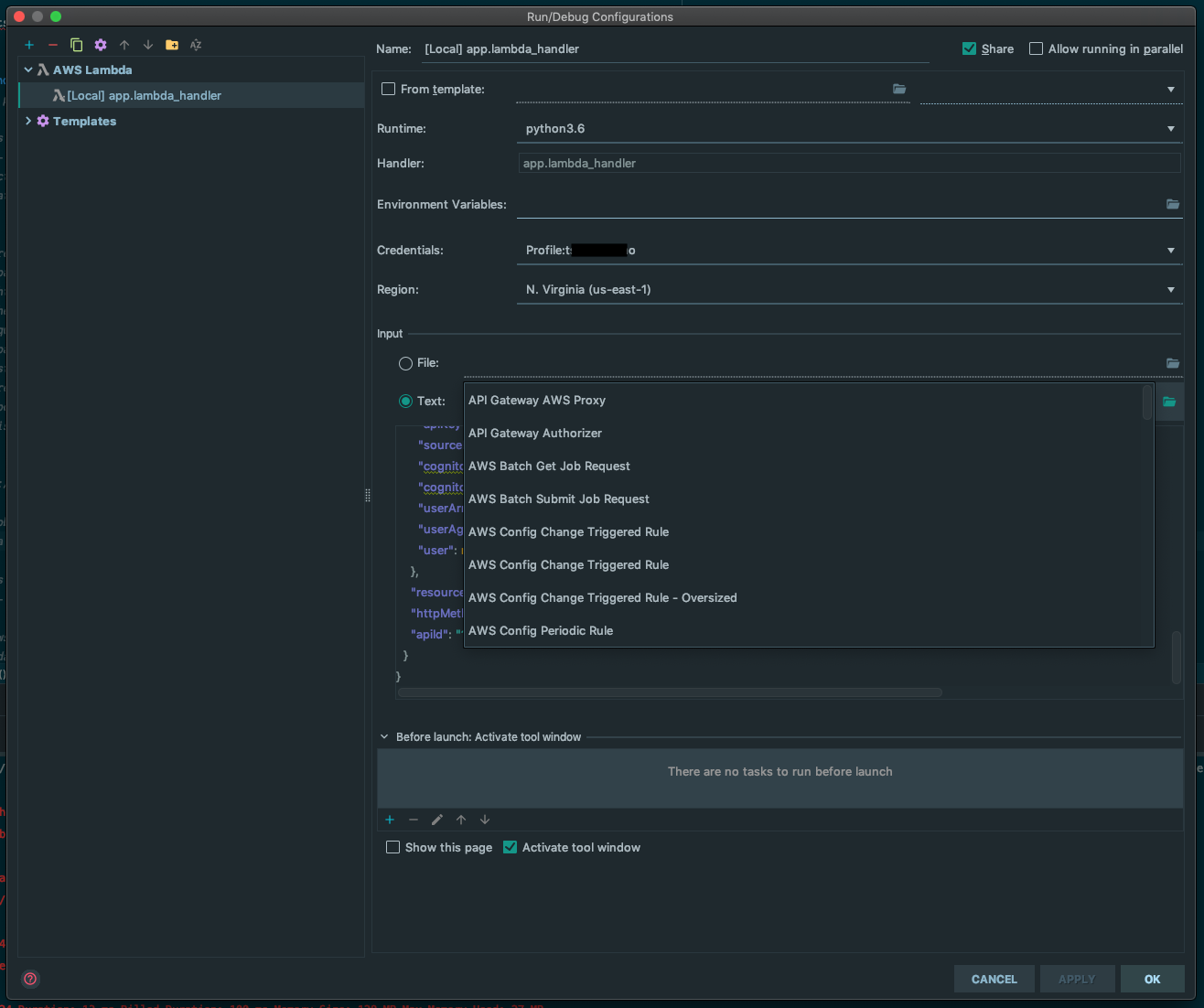Add a new run configuration
This screenshot has width=1204, height=1008.
pos(29,45)
